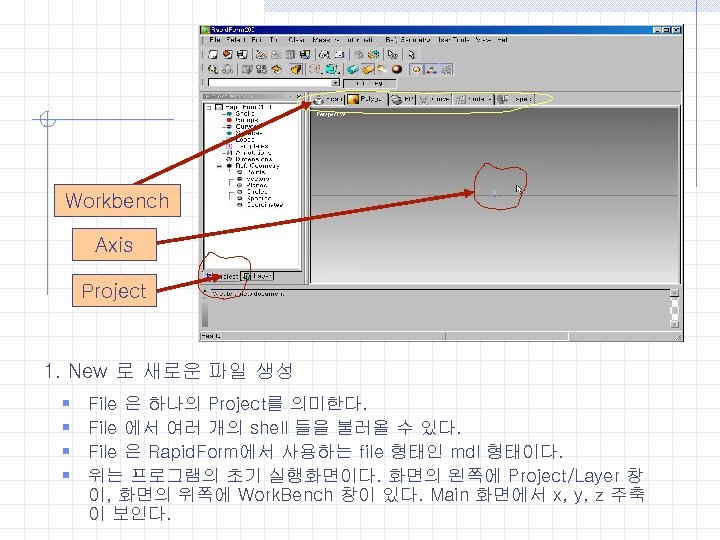Select the Dimensions item in the project tree
The height and width of the screenshot is (540, 720).
(253, 159)
